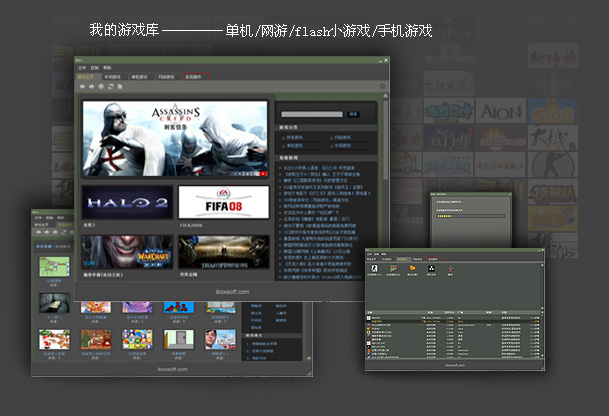Click scroll-down arrow of bottom-right game list
The image size is (609, 416).
542,355
